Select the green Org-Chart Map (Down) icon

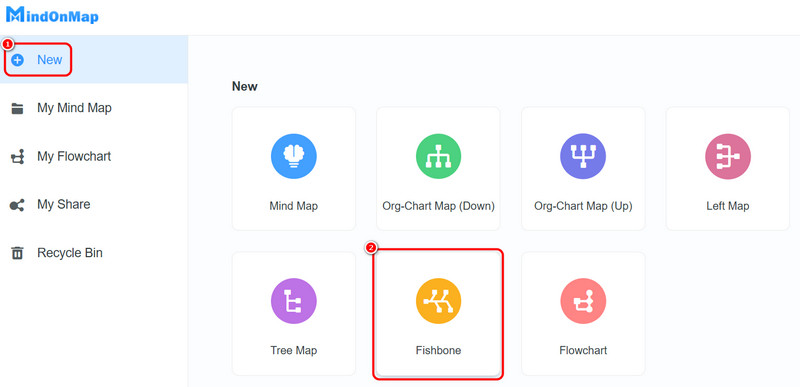pos(438,156)
